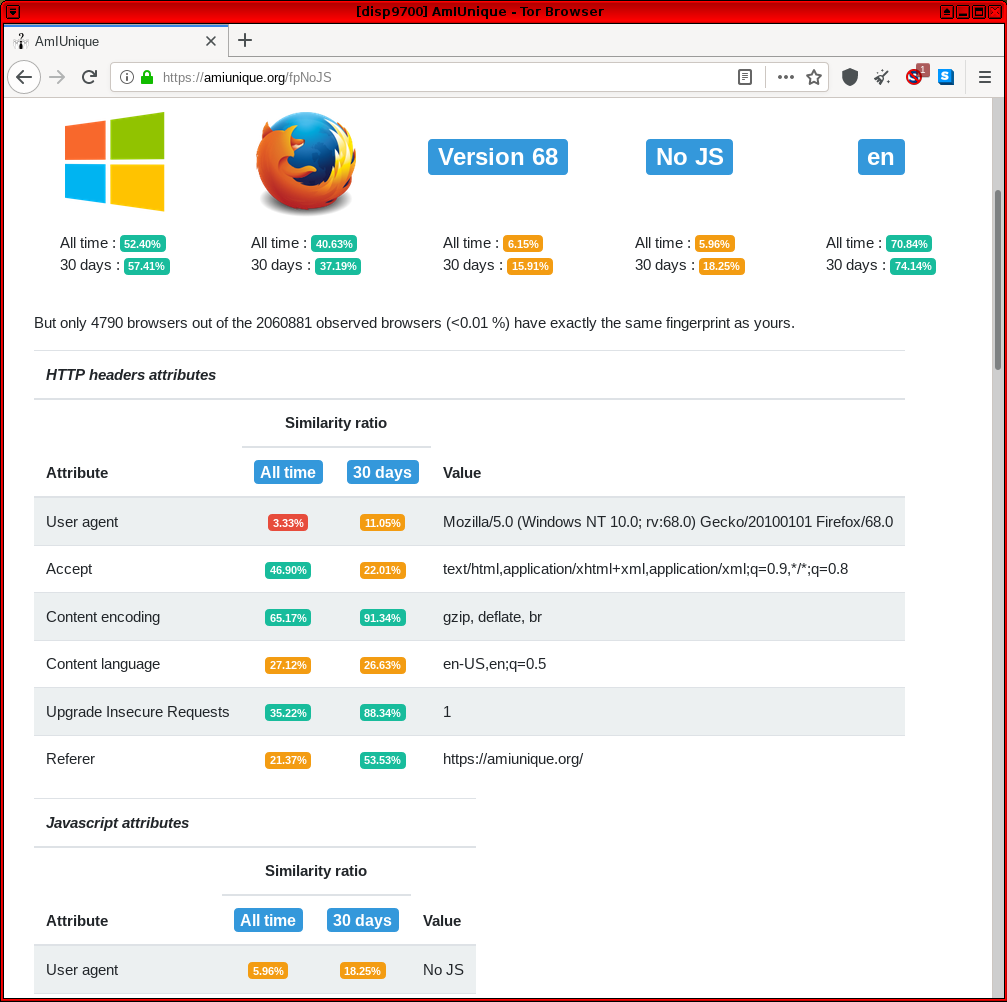Click the Firefox browser logo image
The height and width of the screenshot is (1002, 1007).
click(305, 162)
